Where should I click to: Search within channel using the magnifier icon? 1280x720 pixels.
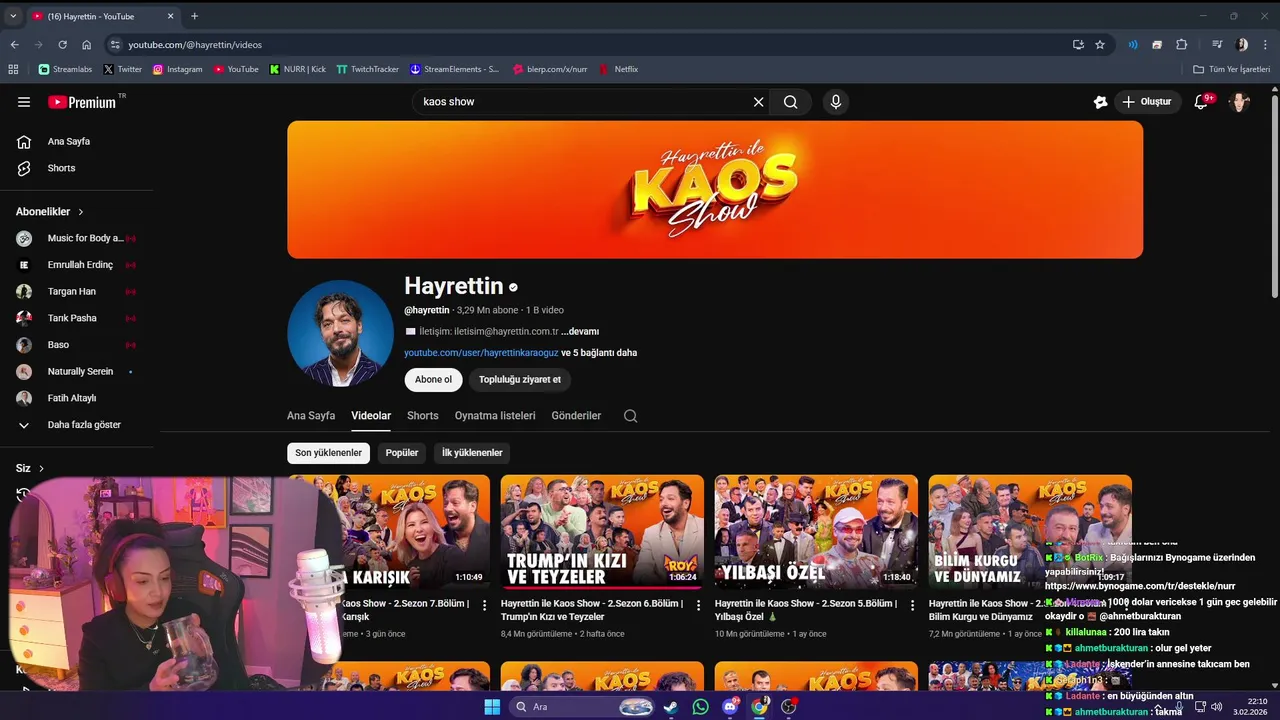(x=630, y=416)
